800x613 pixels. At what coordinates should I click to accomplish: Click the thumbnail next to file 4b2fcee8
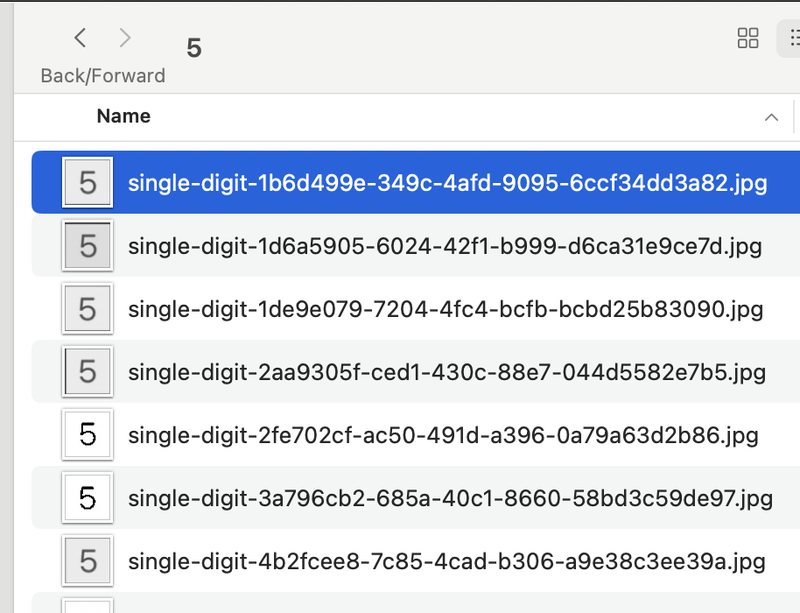[87, 561]
